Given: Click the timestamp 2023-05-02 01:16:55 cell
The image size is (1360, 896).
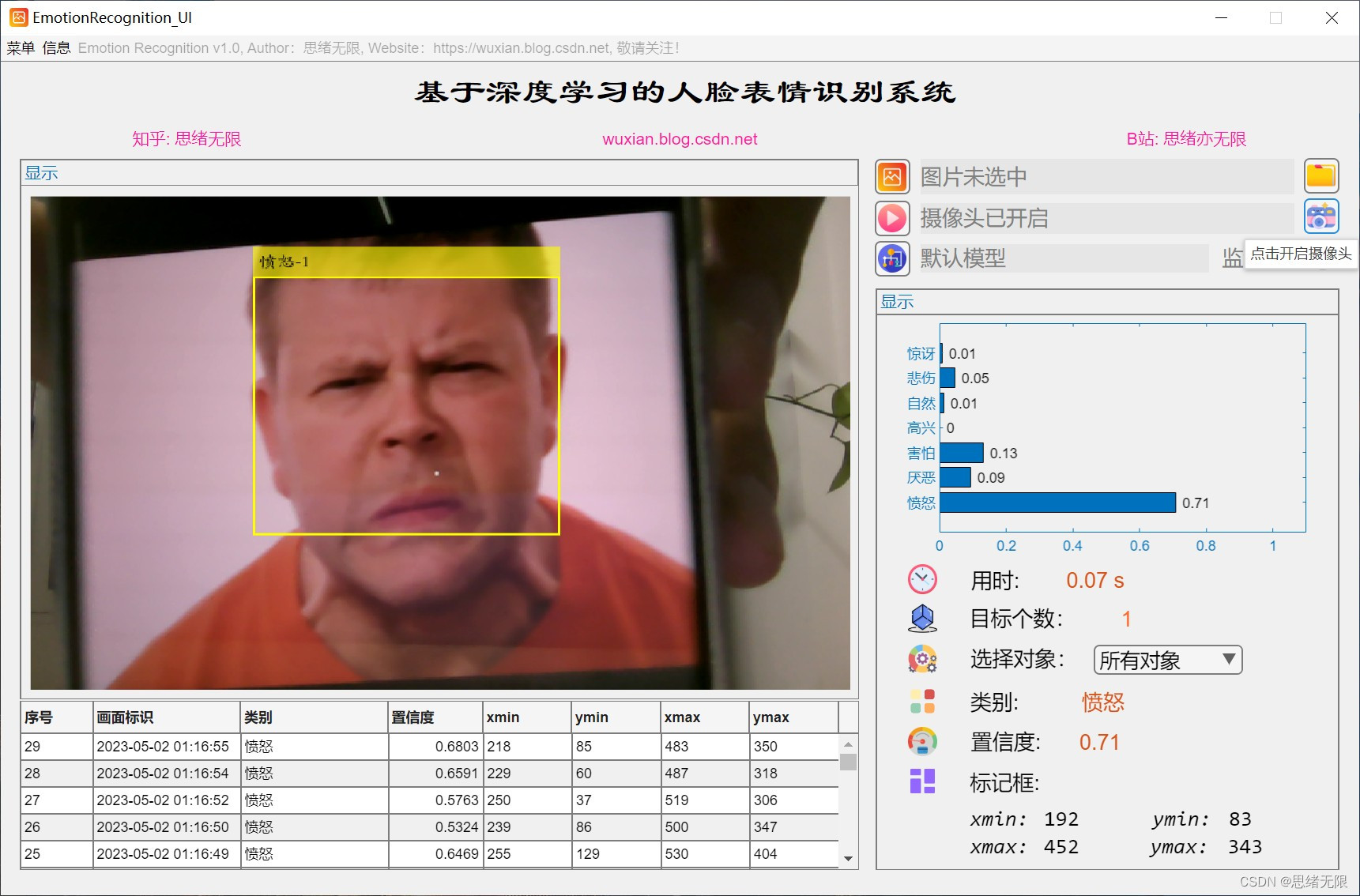Looking at the screenshot, I should tap(167, 747).
